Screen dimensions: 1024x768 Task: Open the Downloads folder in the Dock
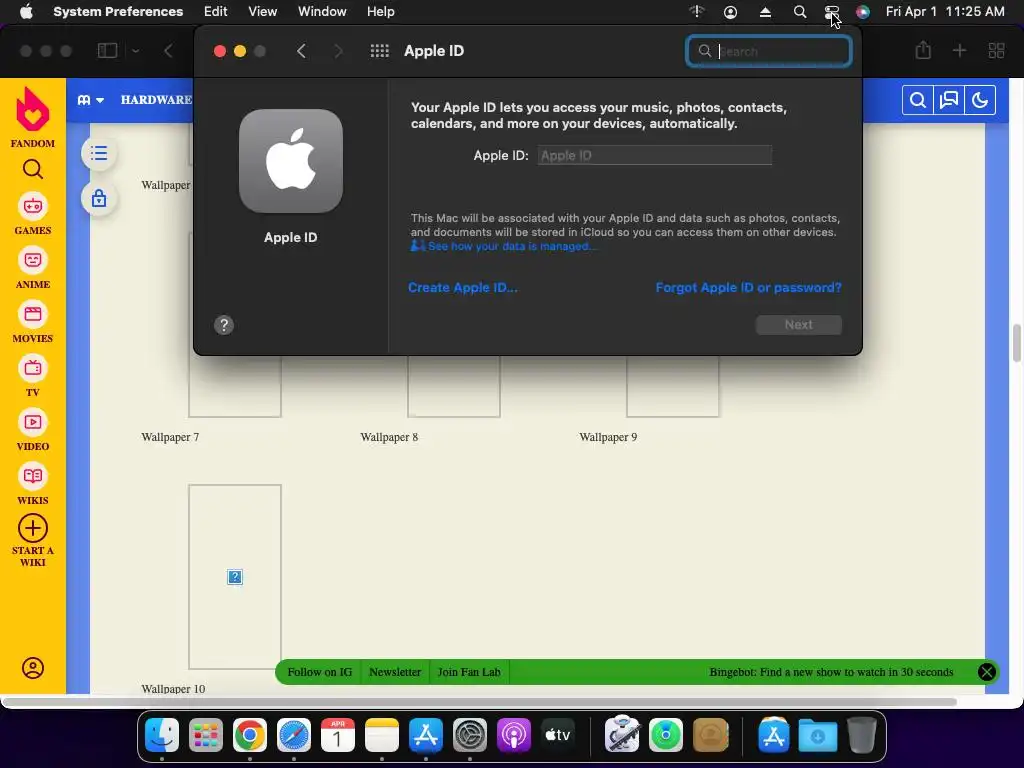tap(818, 735)
